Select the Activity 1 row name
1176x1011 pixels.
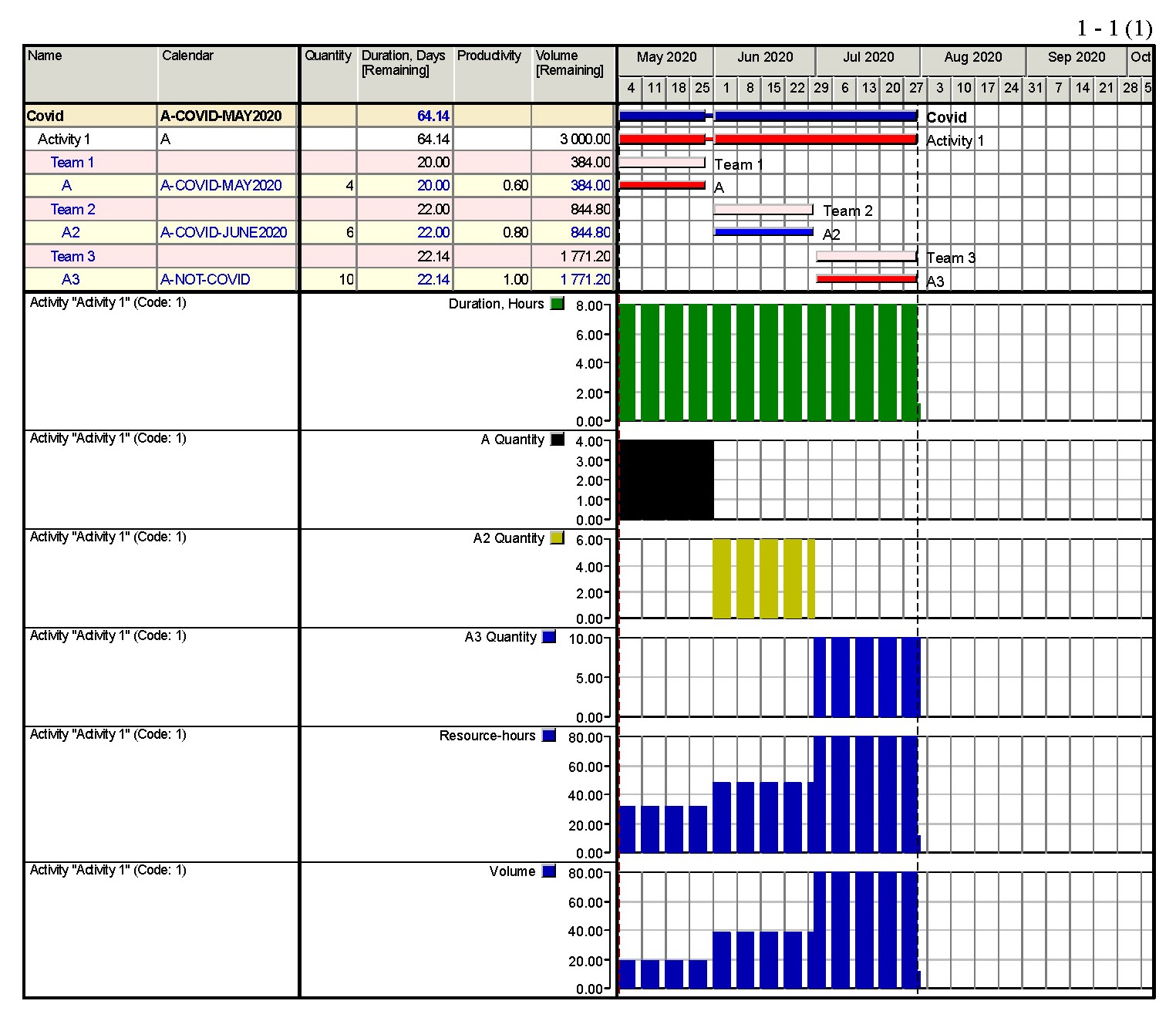64,140
